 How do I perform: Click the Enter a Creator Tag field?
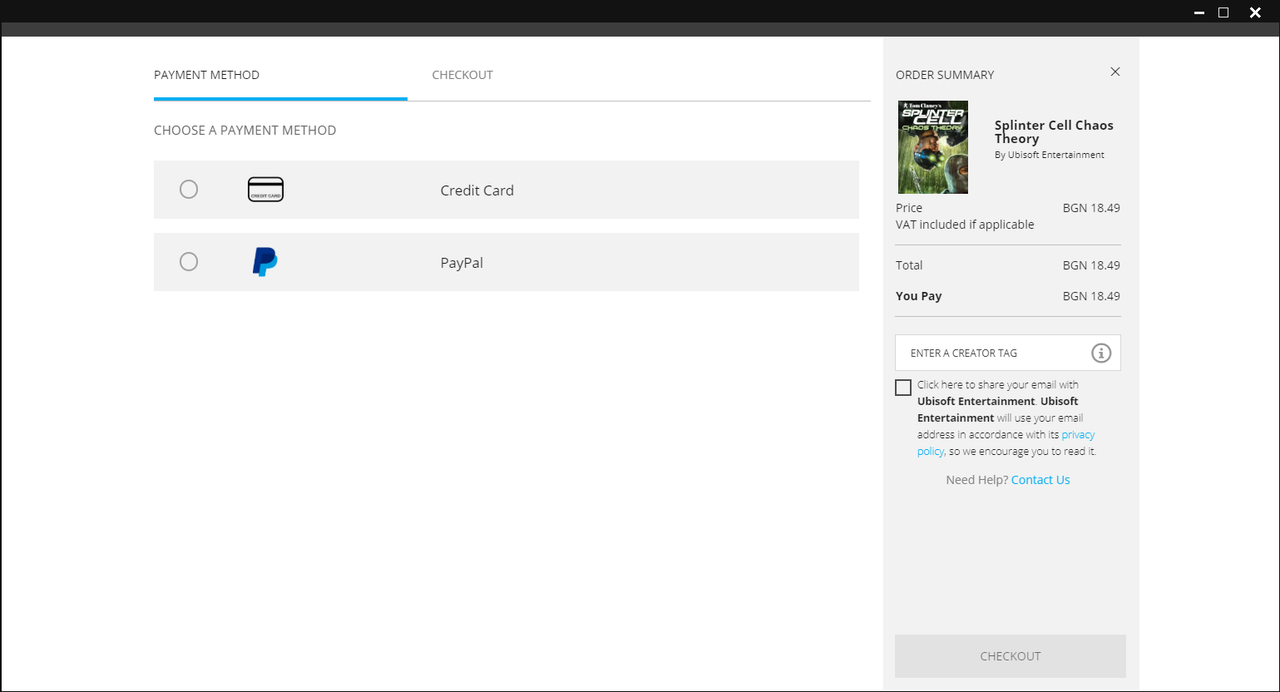click(x=1007, y=353)
